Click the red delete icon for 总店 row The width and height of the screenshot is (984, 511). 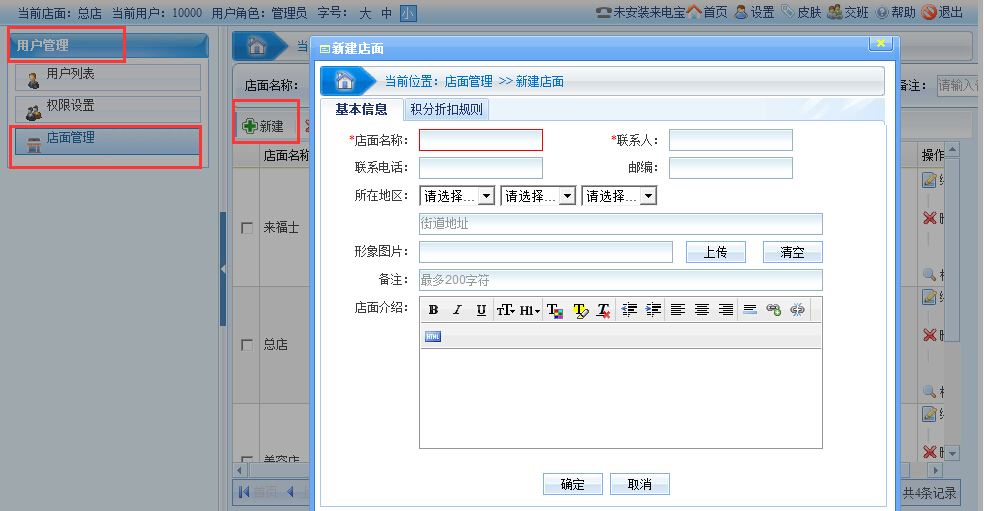(929, 335)
